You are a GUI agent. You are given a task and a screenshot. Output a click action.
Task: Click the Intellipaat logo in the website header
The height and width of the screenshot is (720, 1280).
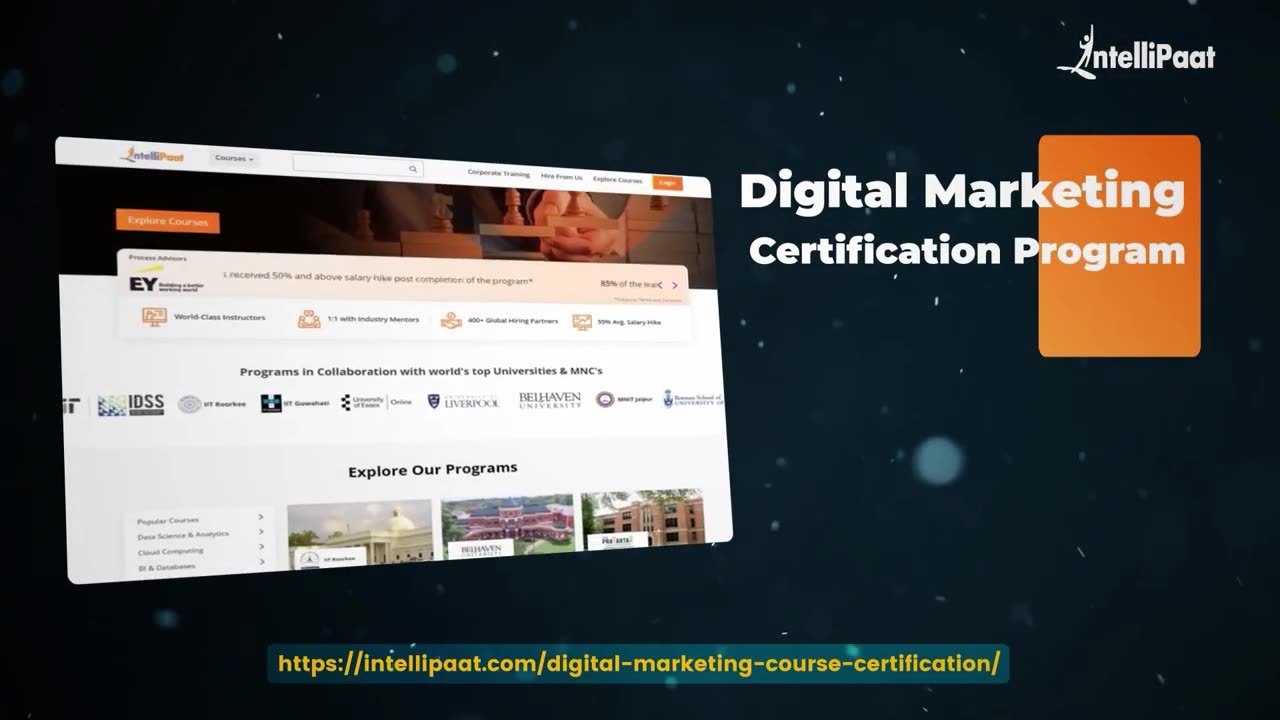coord(153,155)
